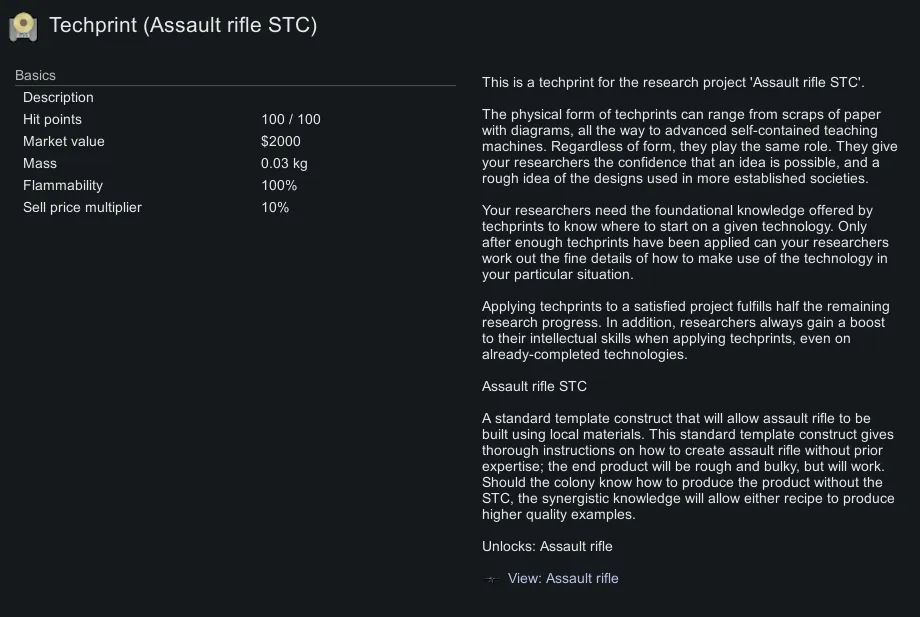Click the "This is a techprint" opening sentence

click(x=673, y=82)
